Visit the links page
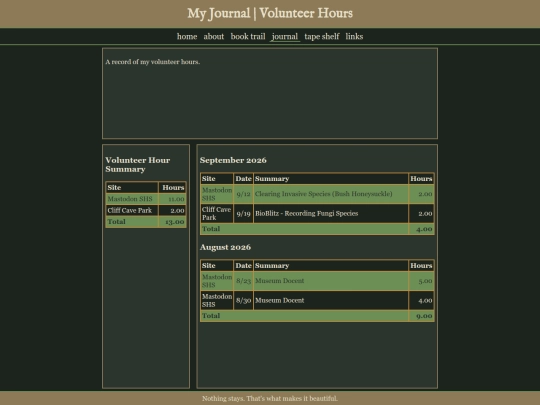 click(354, 37)
